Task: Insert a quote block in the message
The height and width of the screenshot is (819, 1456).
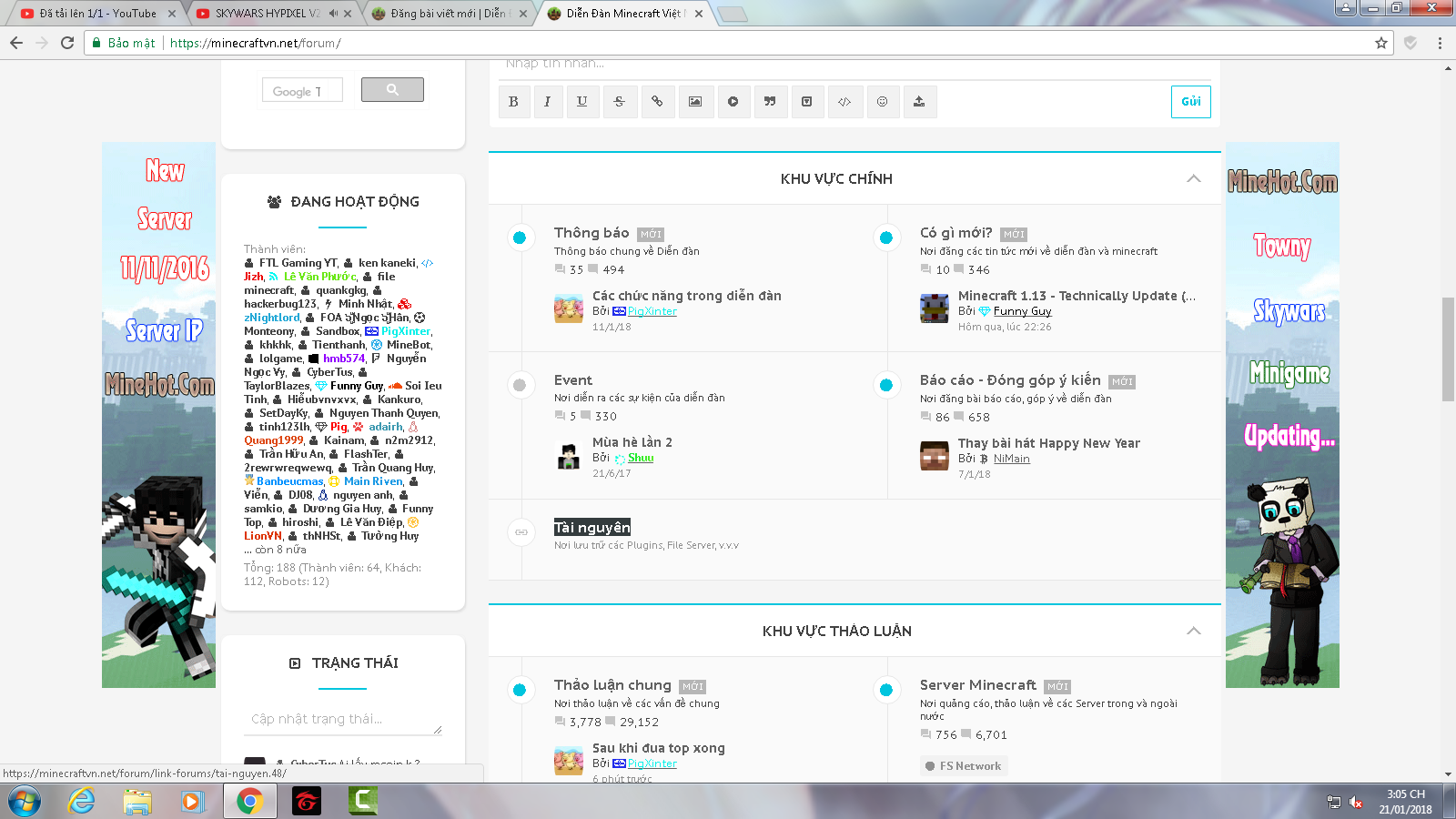Action: [770, 102]
